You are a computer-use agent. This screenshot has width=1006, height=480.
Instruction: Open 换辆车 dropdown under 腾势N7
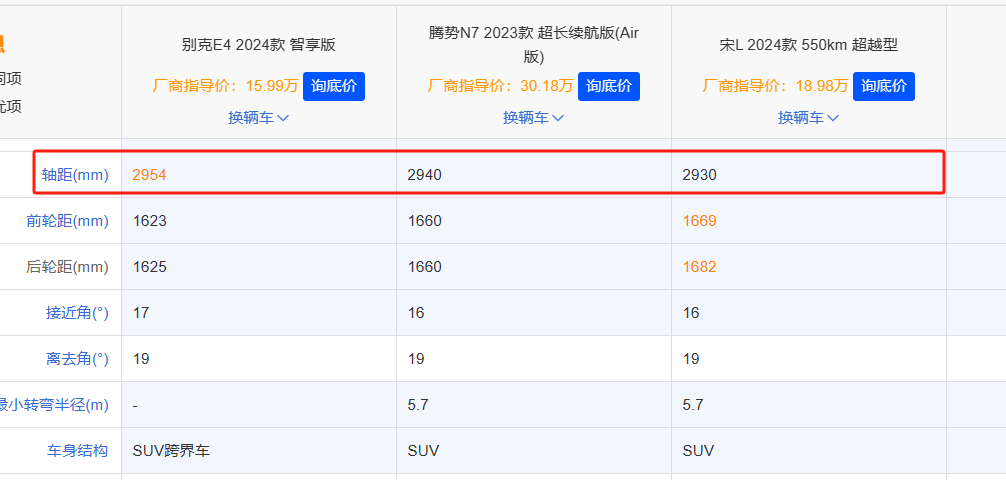[x=533, y=118]
